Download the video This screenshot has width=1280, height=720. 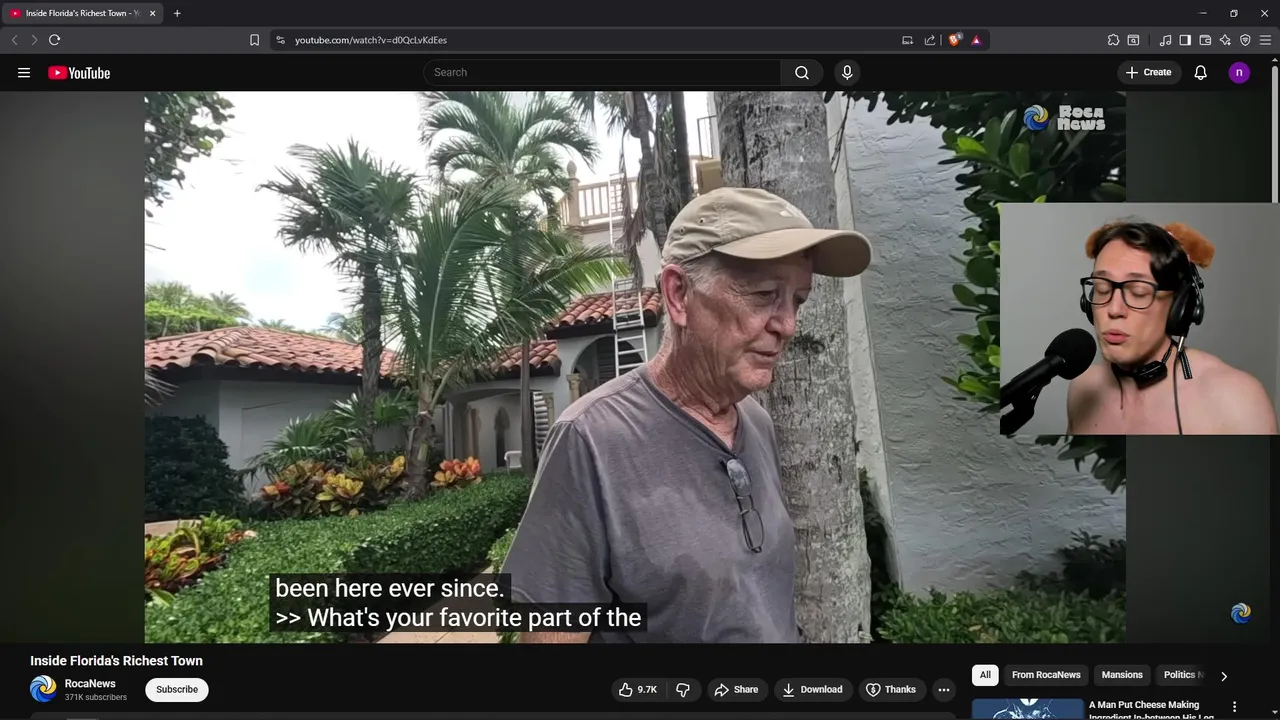coord(812,689)
